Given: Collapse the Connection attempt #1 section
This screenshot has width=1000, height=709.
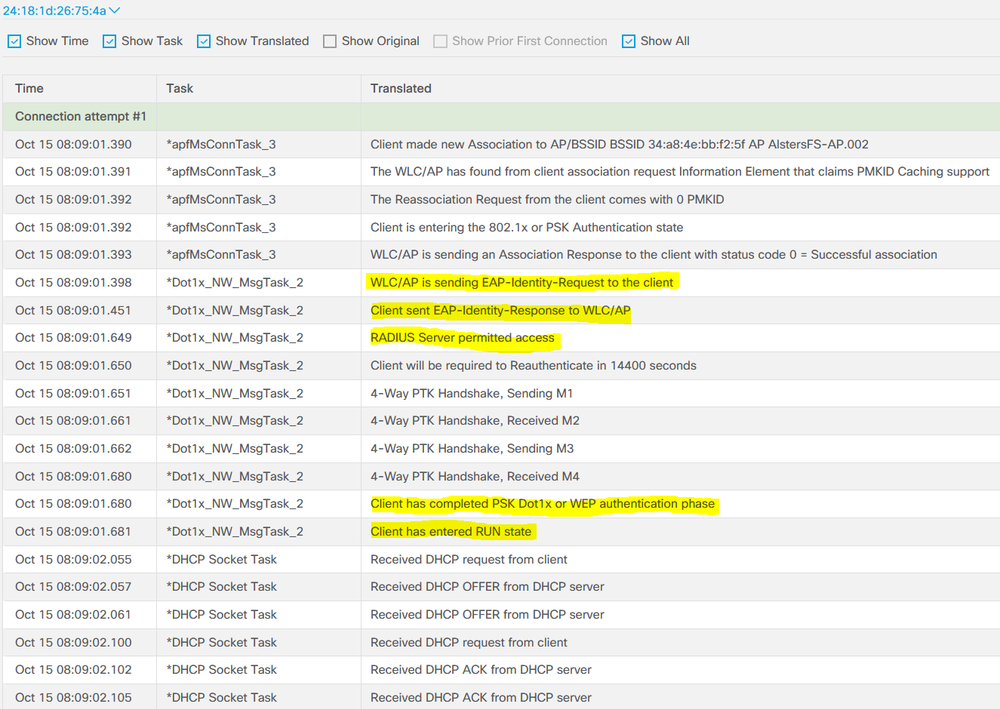Looking at the screenshot, I should click(x=79, y=116).
